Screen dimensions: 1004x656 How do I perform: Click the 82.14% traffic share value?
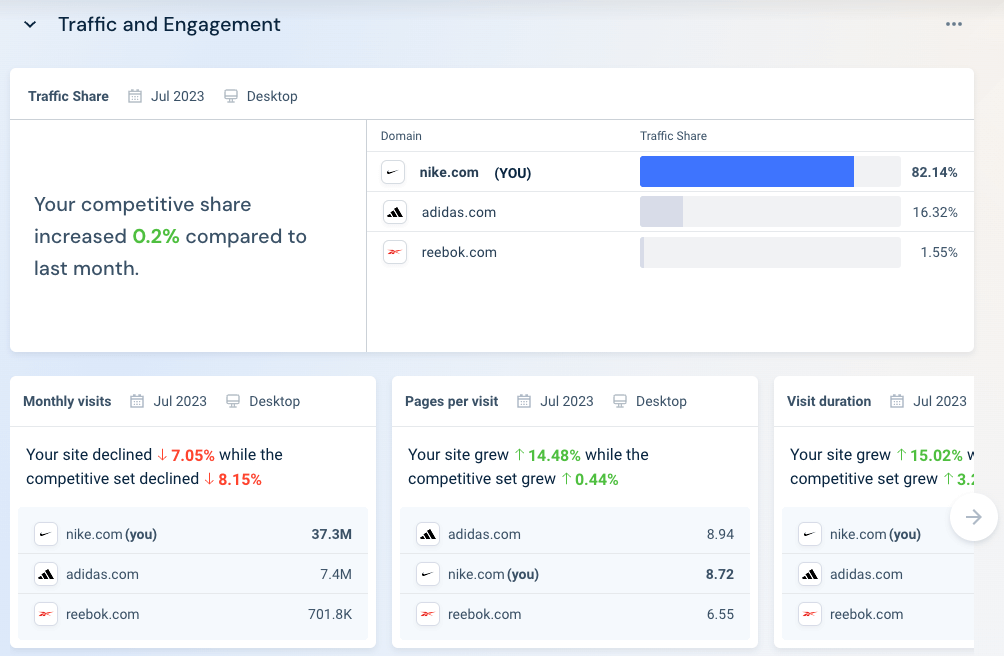click(934, 172)
